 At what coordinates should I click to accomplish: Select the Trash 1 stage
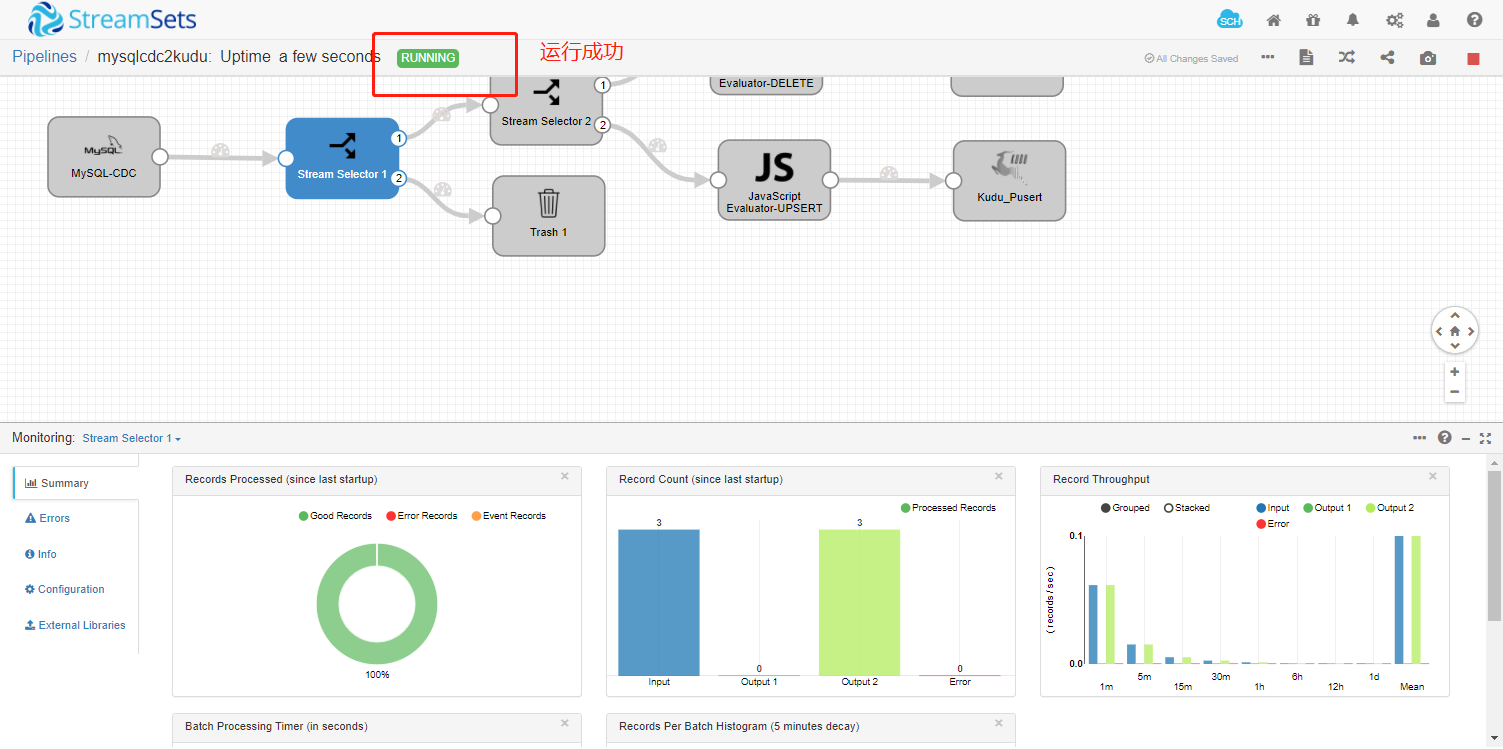click(548, 215)
